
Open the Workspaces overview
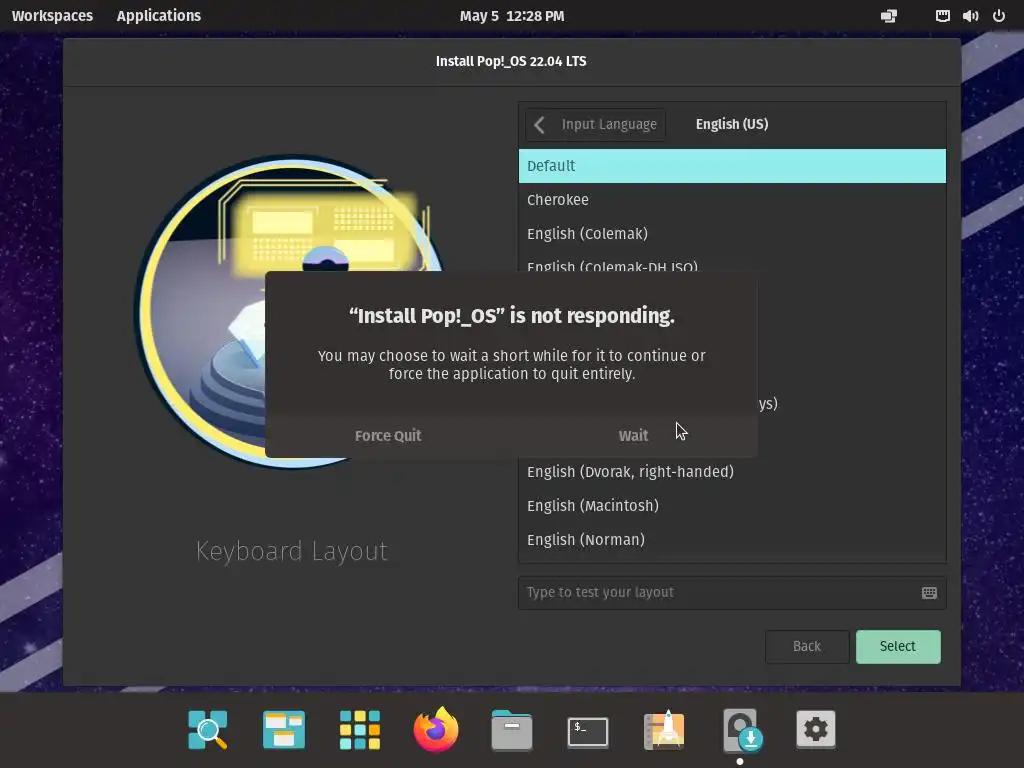(x=52, y=16)
